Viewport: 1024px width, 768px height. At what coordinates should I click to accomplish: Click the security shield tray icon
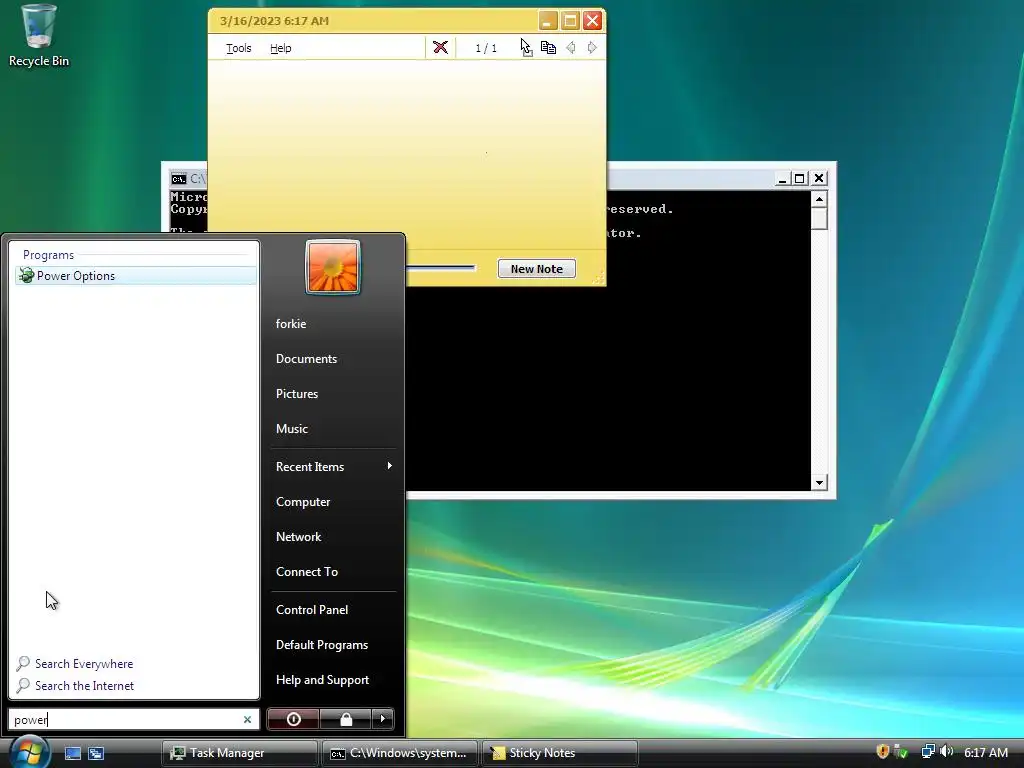coord(883,752)
